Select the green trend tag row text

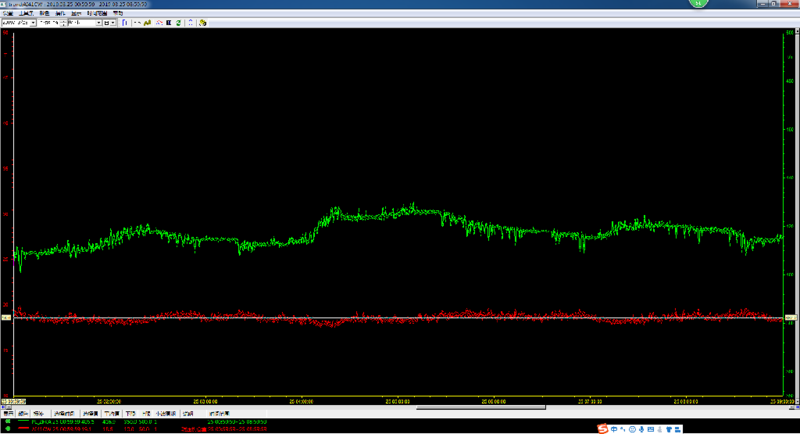[63, 422]
